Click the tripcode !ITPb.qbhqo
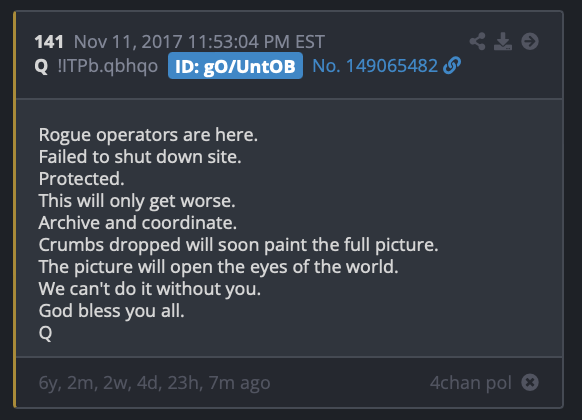 point(108,66)
